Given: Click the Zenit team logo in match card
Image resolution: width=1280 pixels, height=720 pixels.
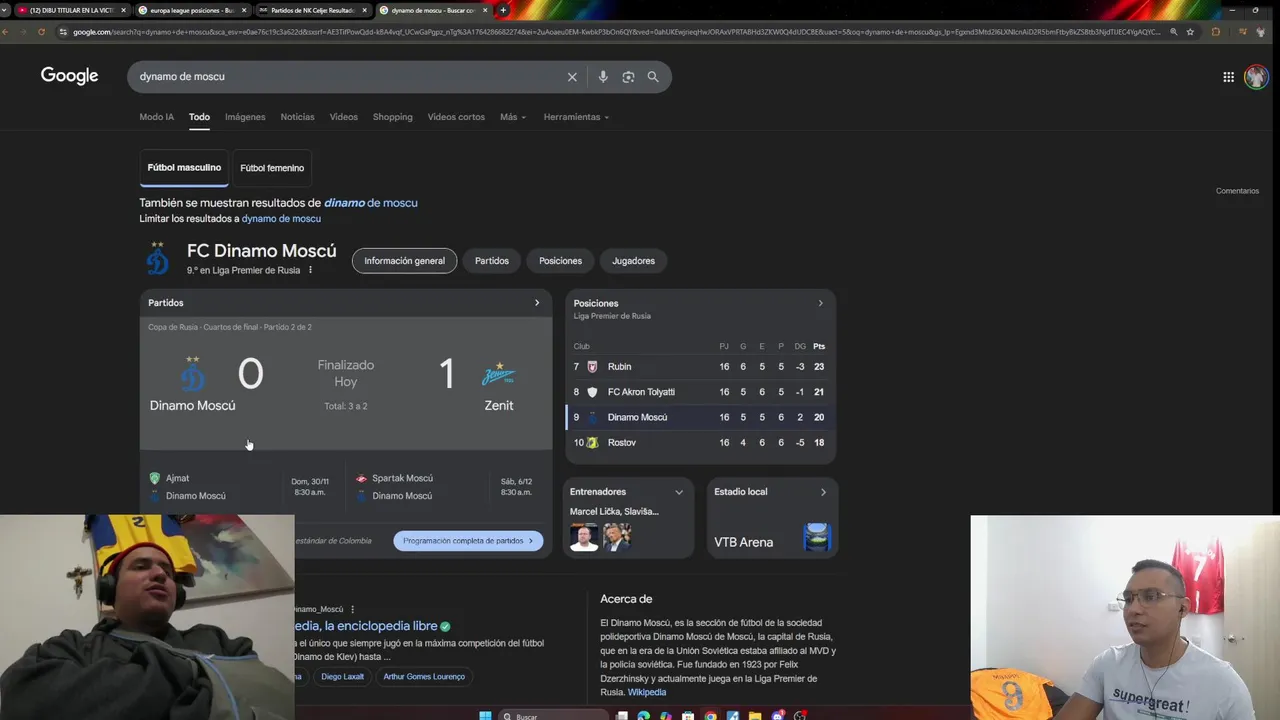Looking at the screenshot, I should (x=498, y=375).
